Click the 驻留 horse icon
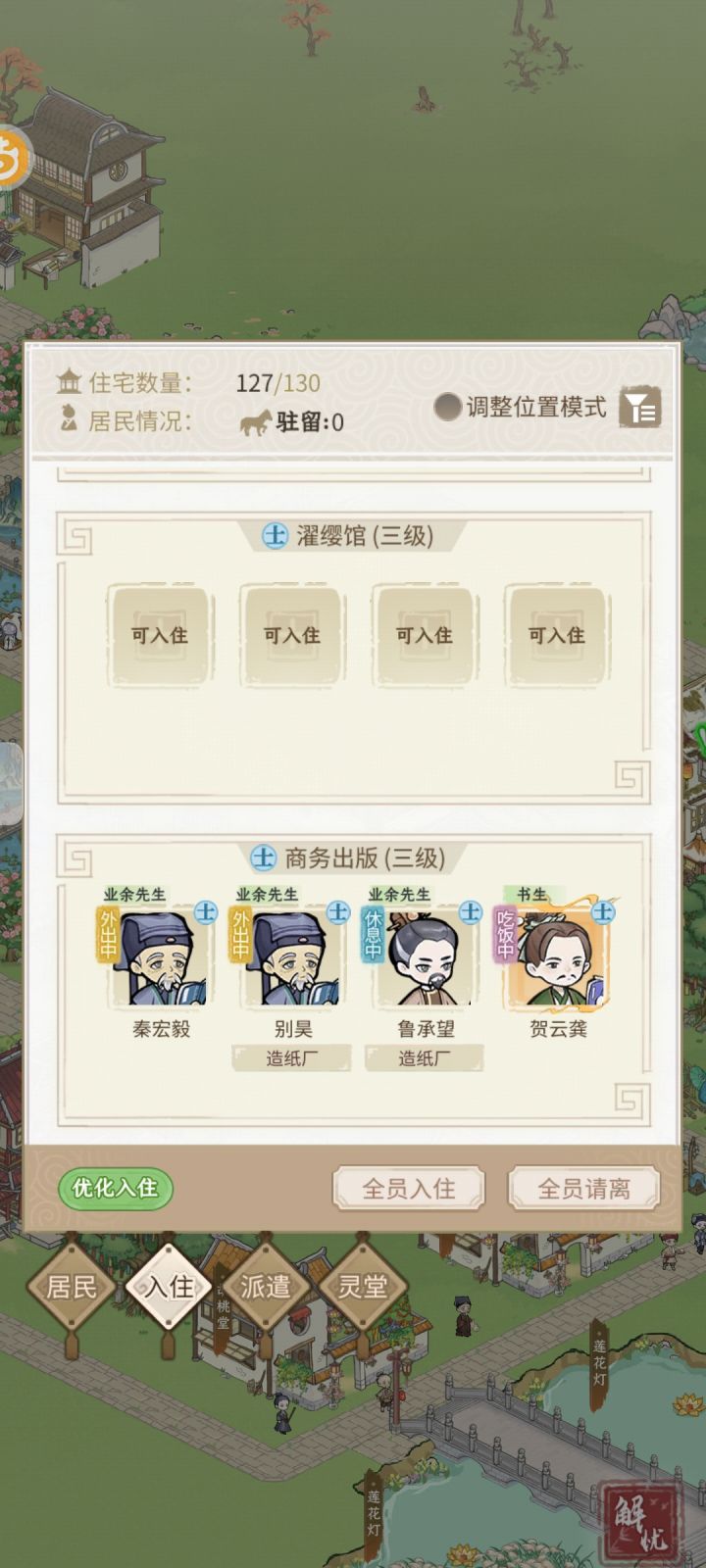This screenshot has width=706, height=1568. (x=256, y=423)
